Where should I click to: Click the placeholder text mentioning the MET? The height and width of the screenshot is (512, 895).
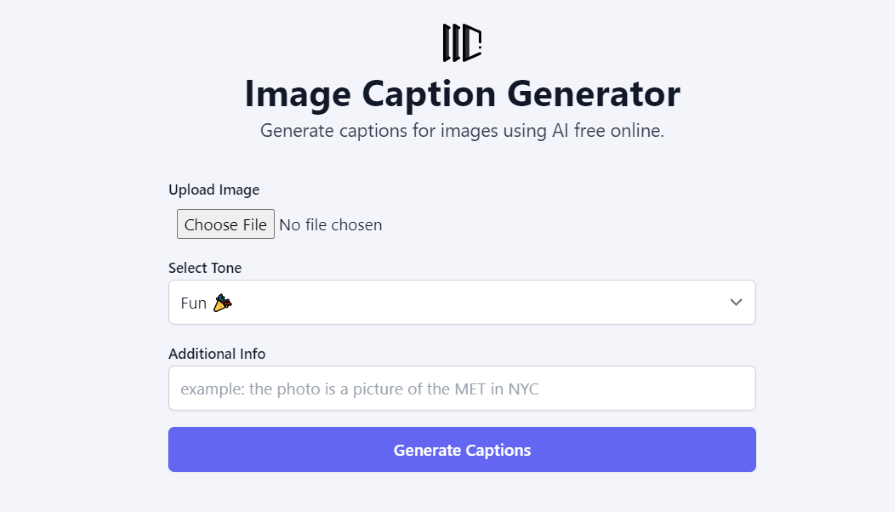tap(359, 388)
